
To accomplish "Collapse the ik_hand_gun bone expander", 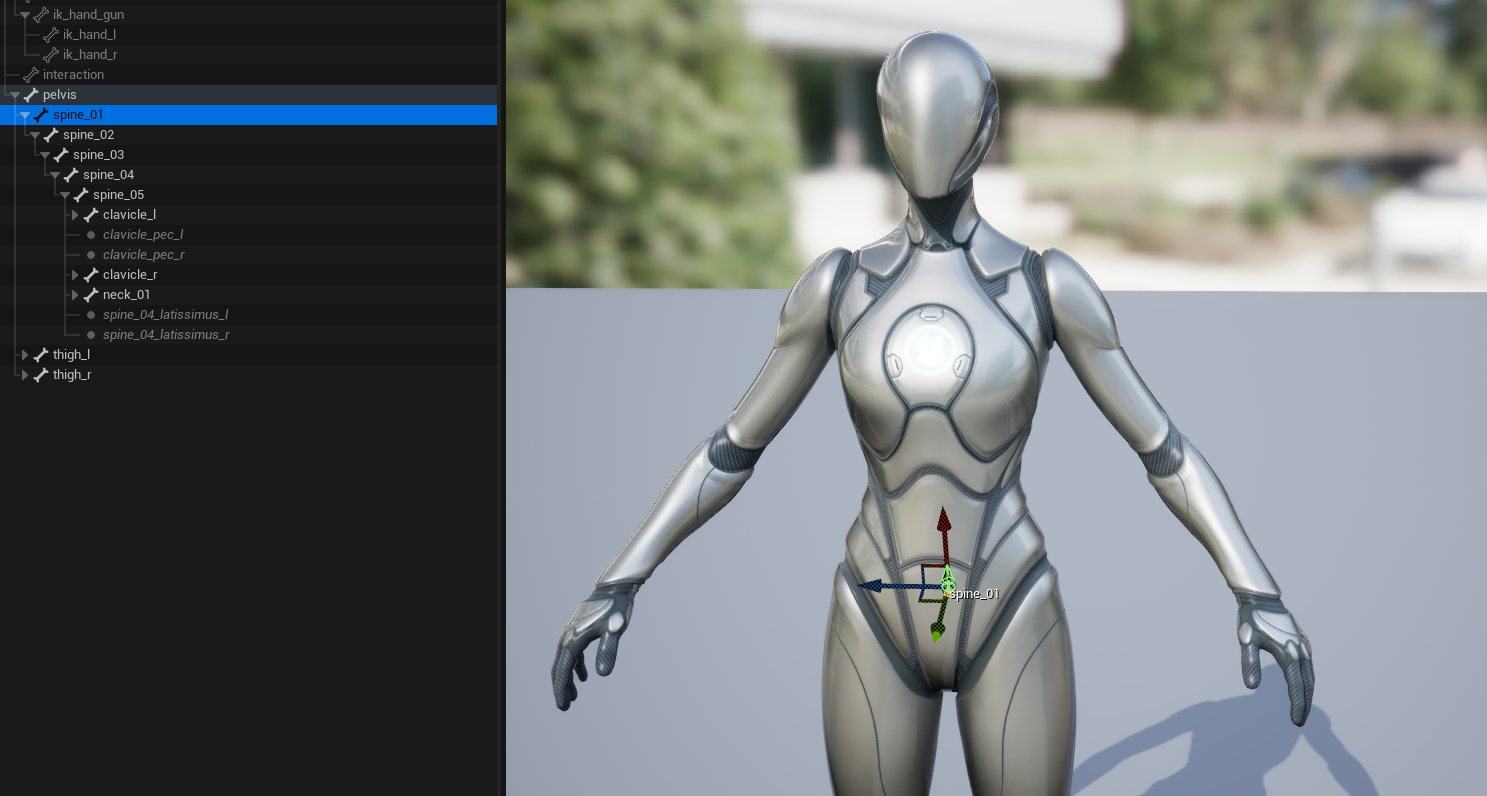I will point(25,15).
